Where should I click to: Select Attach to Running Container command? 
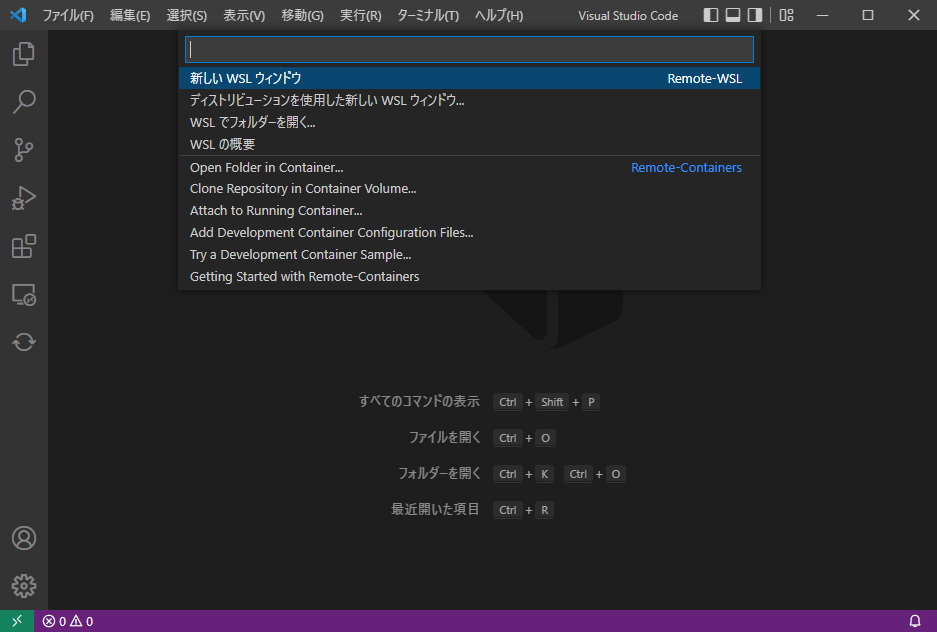click(x=469, y=211)
